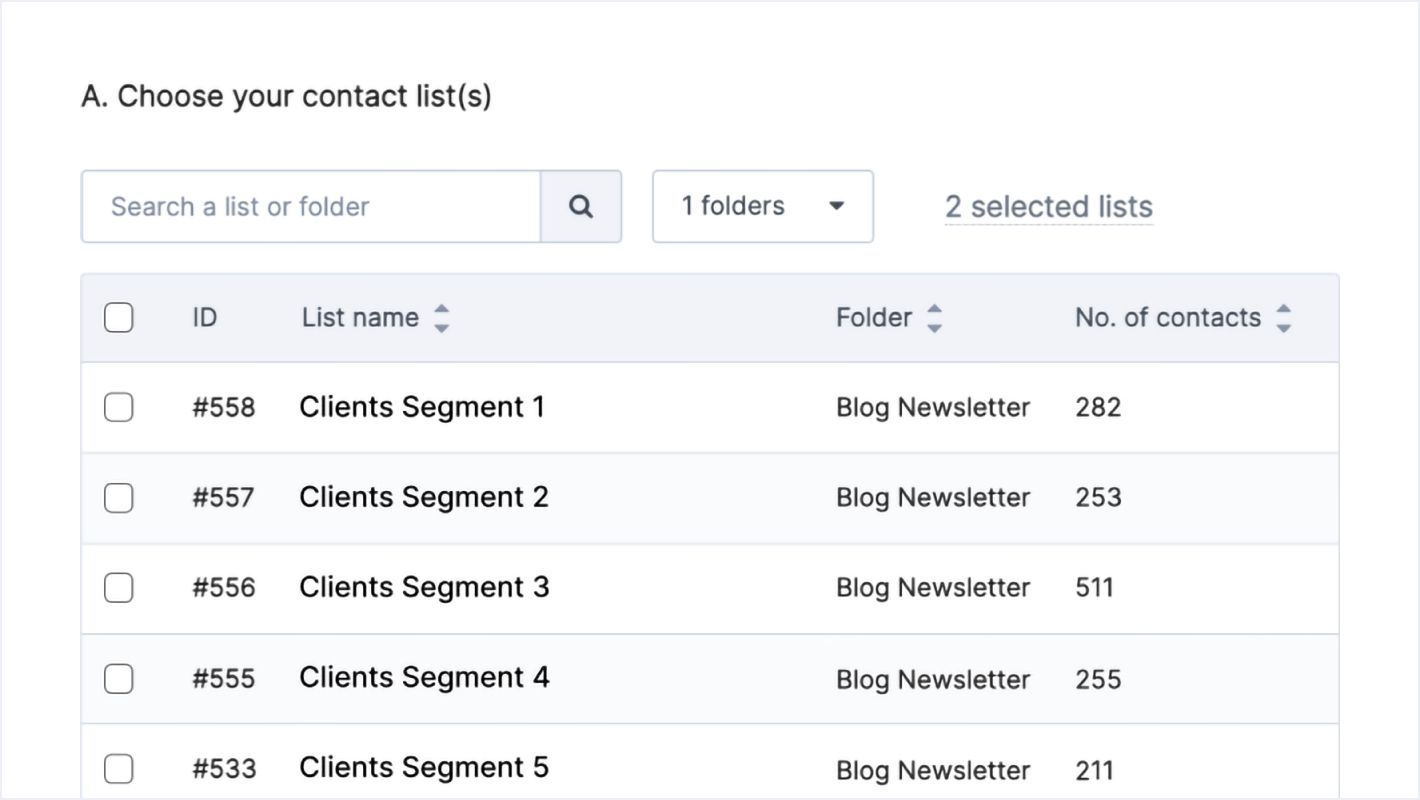
Task: Enable the Clients Segment 5 checkbox
Action: click(x=119, y=769)
